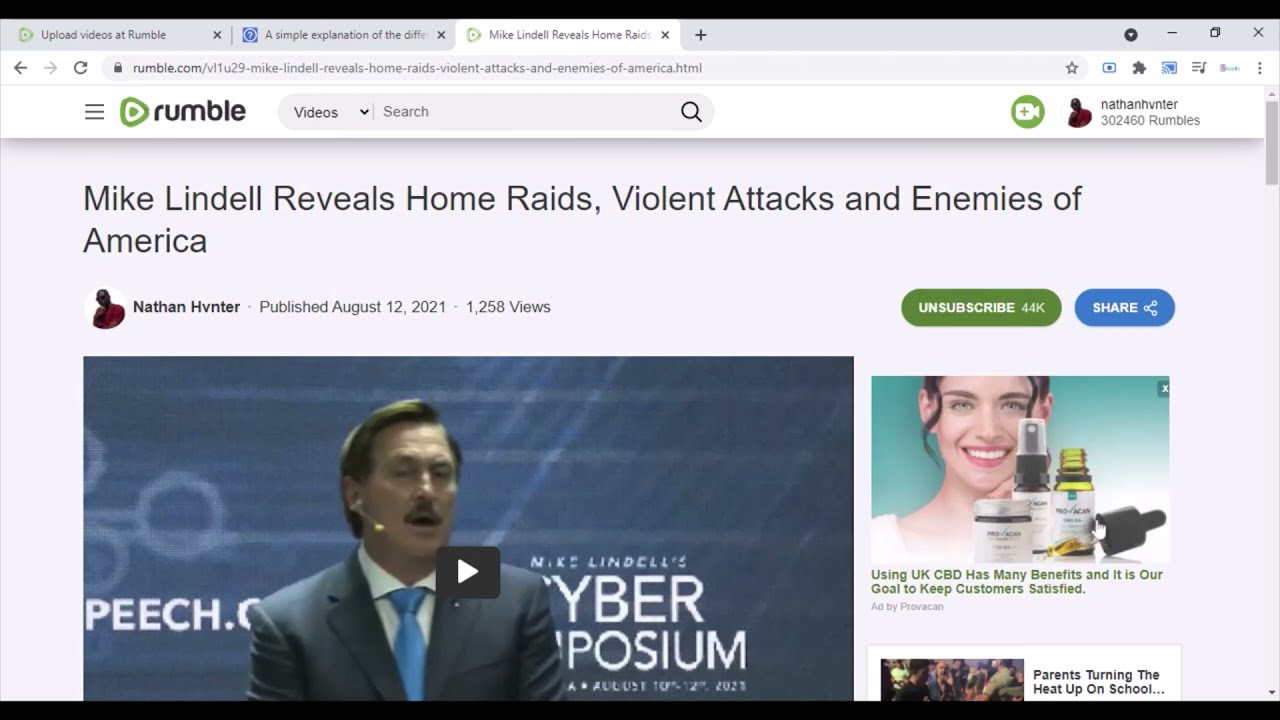
Task: Click the Ad by Provacan label
Action: [907, 607]
